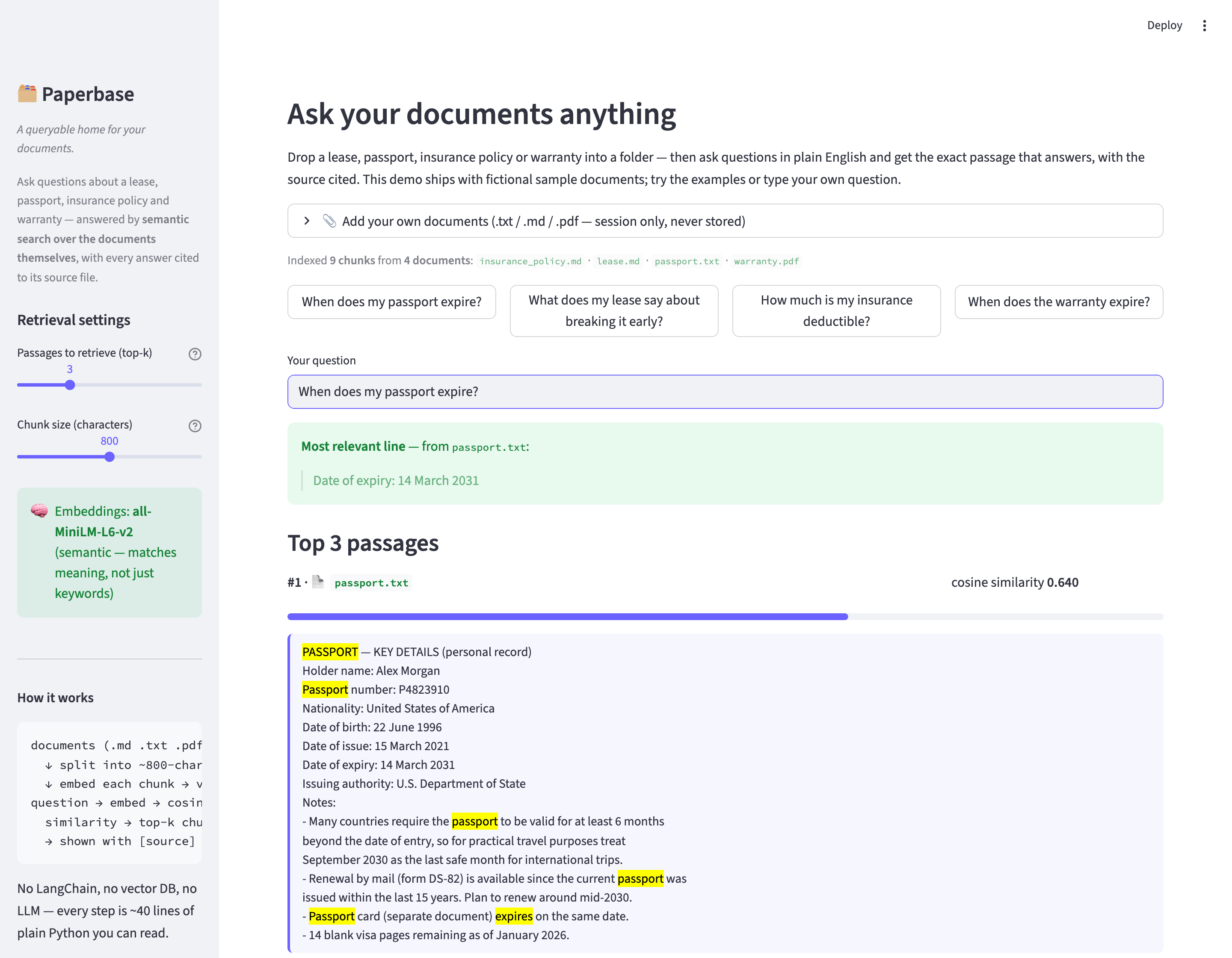Click the How it works heading
Image resolution: width=1232 pixels, height=958 pixels.
tap(55, 698)
